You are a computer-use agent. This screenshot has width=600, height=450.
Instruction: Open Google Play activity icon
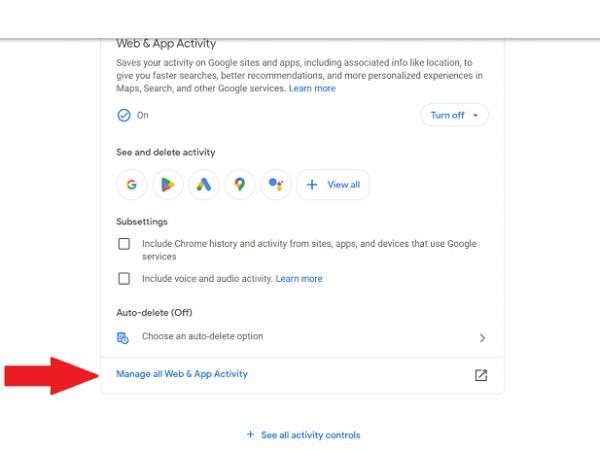pyautogui.click(x=168, y=184)
